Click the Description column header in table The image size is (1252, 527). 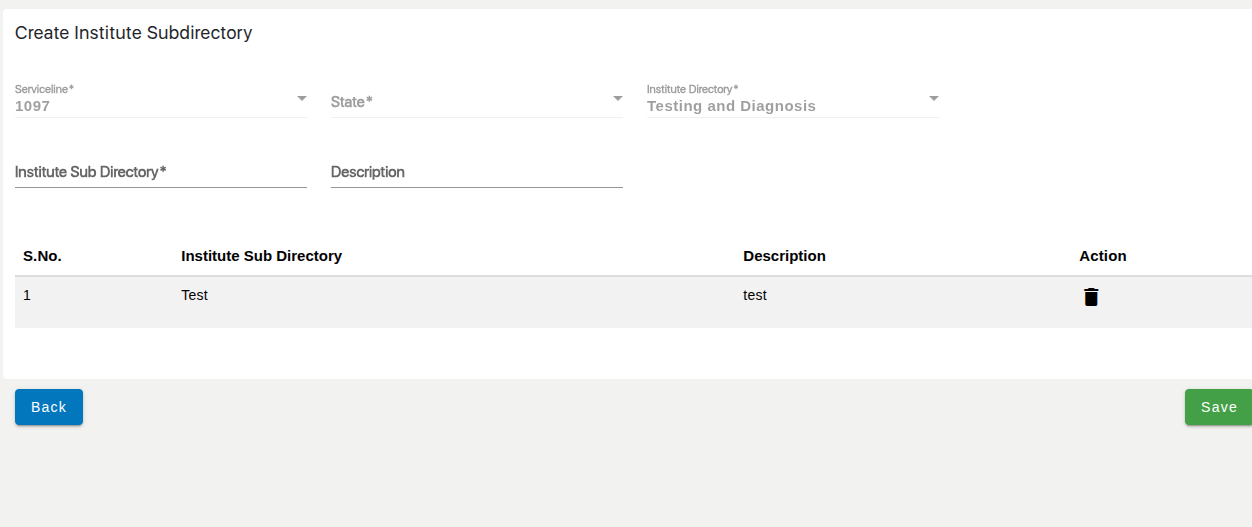pos(784,256)
